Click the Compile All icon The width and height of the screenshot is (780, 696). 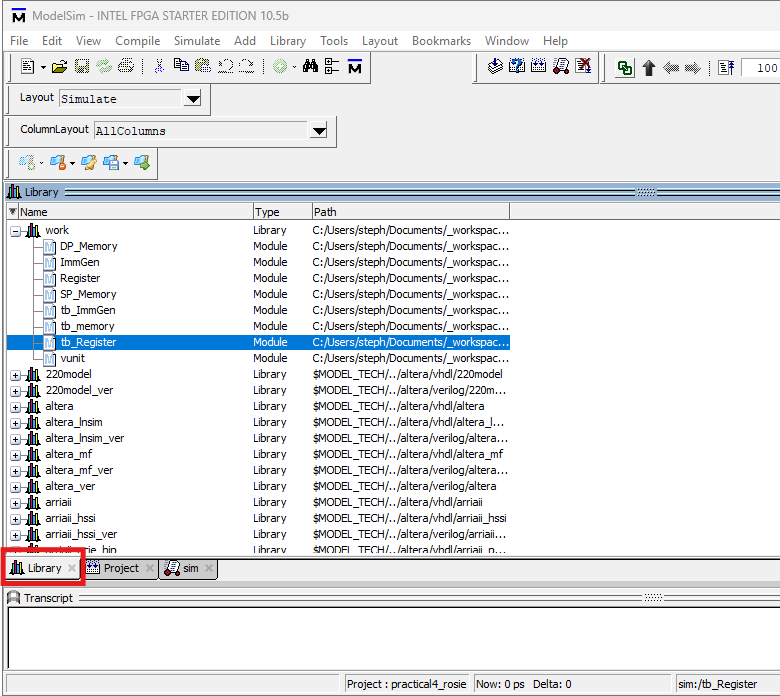pos(538,66)
